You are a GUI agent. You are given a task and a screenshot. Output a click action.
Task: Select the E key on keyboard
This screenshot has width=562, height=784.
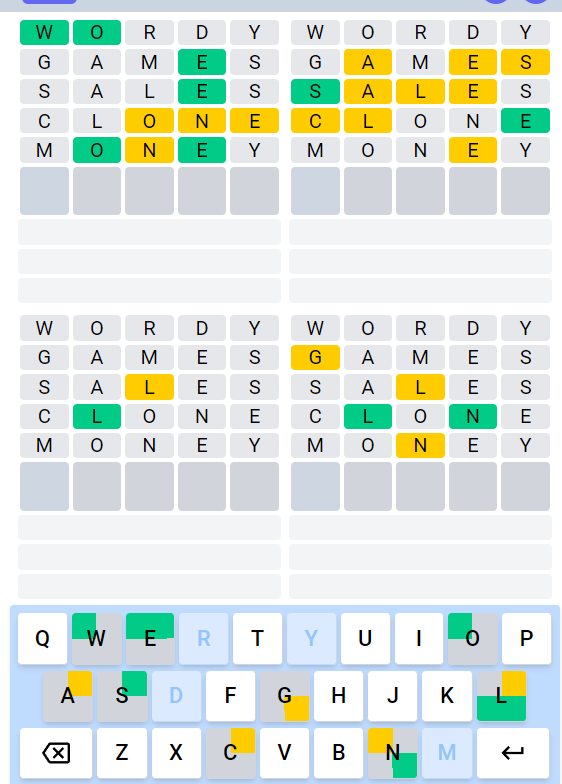tap(150, 638)
